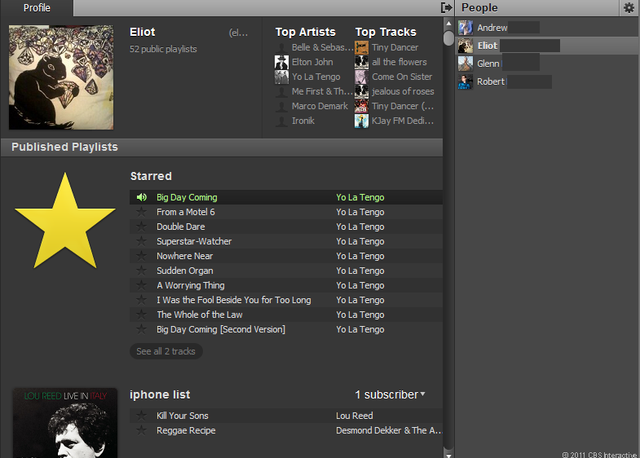The height and width of the screenshot is (458, 640).
Task: Select Glenn in the People list
Action: (x=547, y=64)
